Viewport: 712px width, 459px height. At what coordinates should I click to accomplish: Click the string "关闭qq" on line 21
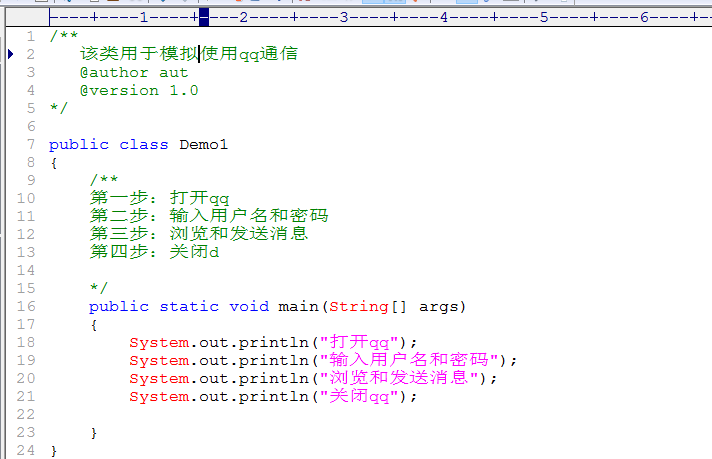click(359, 396)
